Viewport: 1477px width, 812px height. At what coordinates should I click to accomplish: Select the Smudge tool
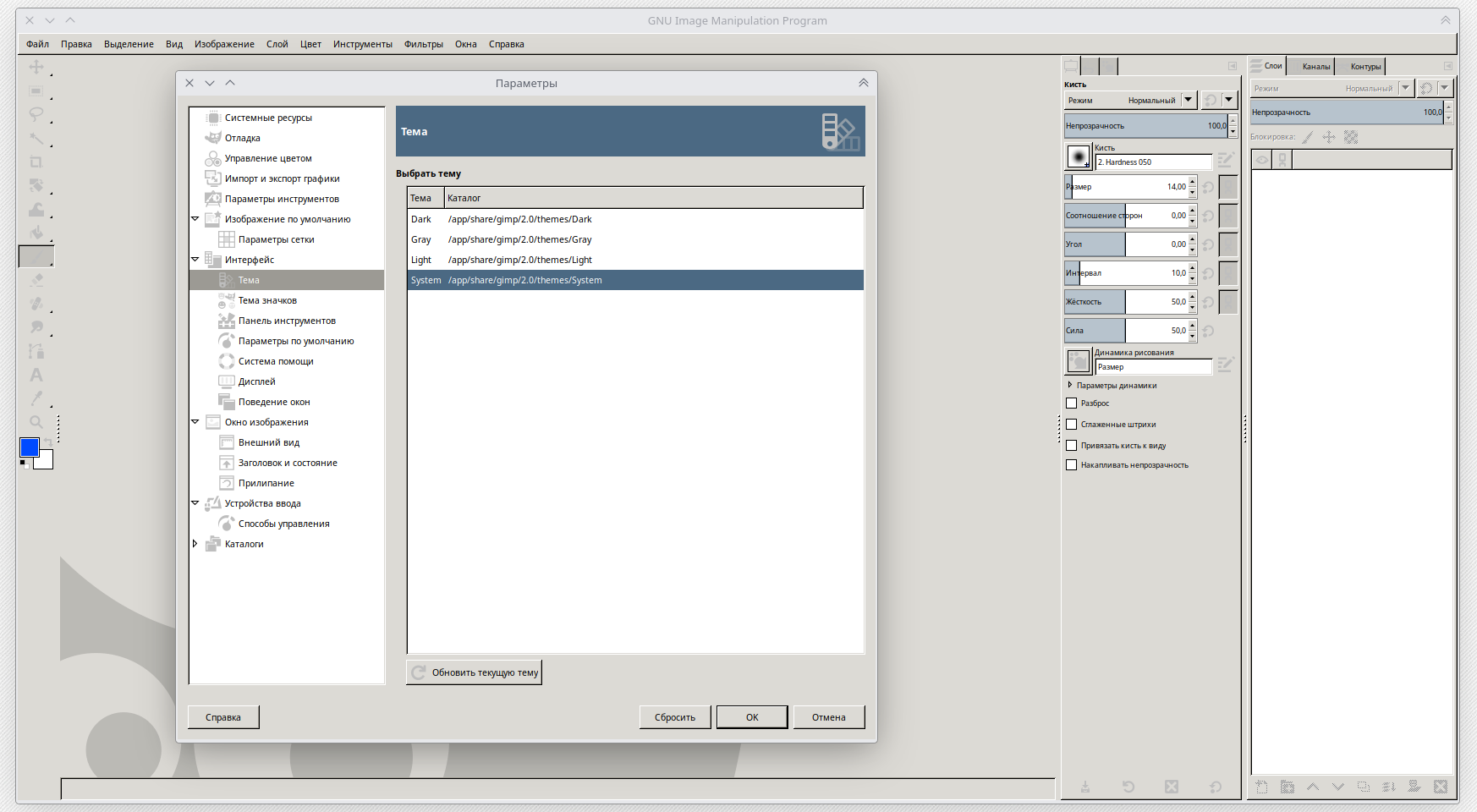click(36, 327)
